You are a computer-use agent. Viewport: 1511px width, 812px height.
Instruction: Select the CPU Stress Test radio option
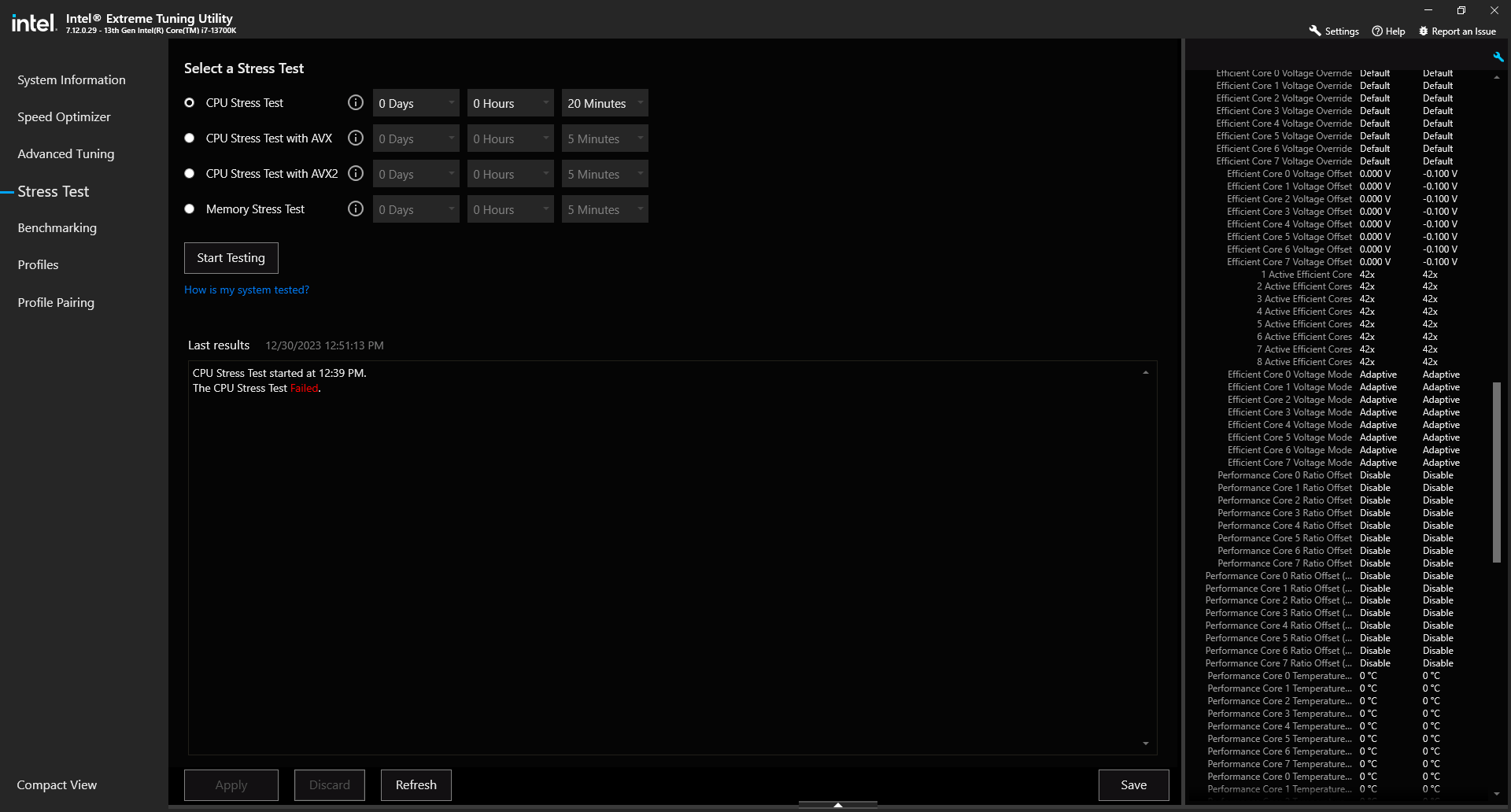189,103
